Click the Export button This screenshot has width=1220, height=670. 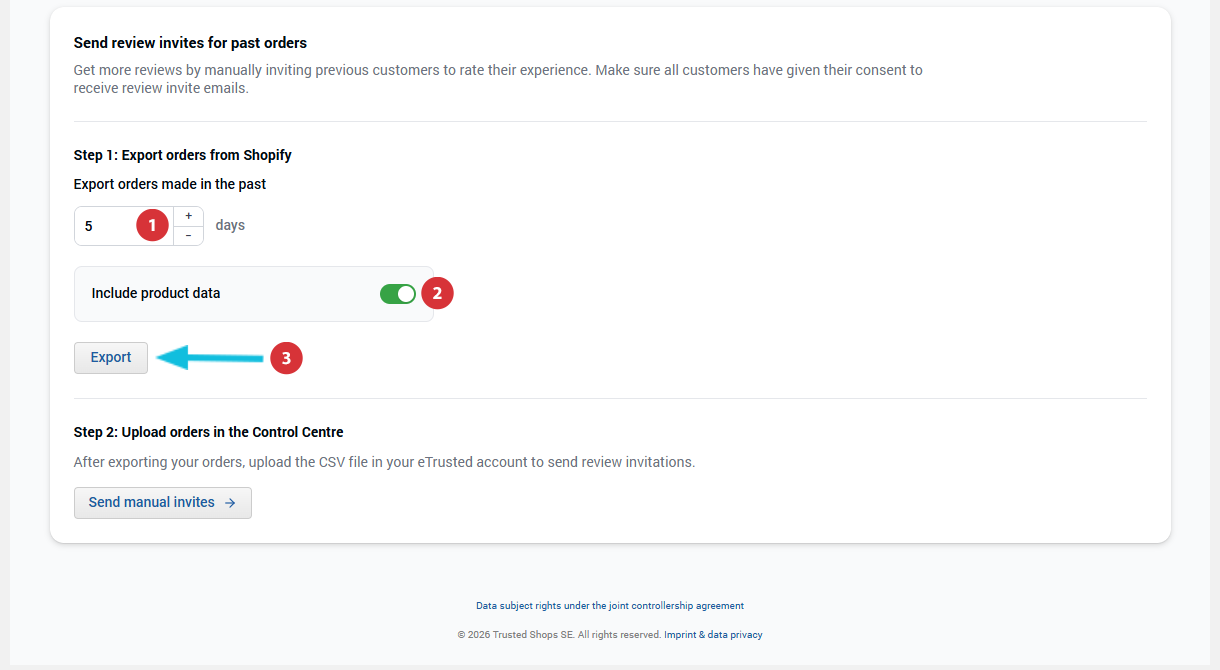point(111,358)
